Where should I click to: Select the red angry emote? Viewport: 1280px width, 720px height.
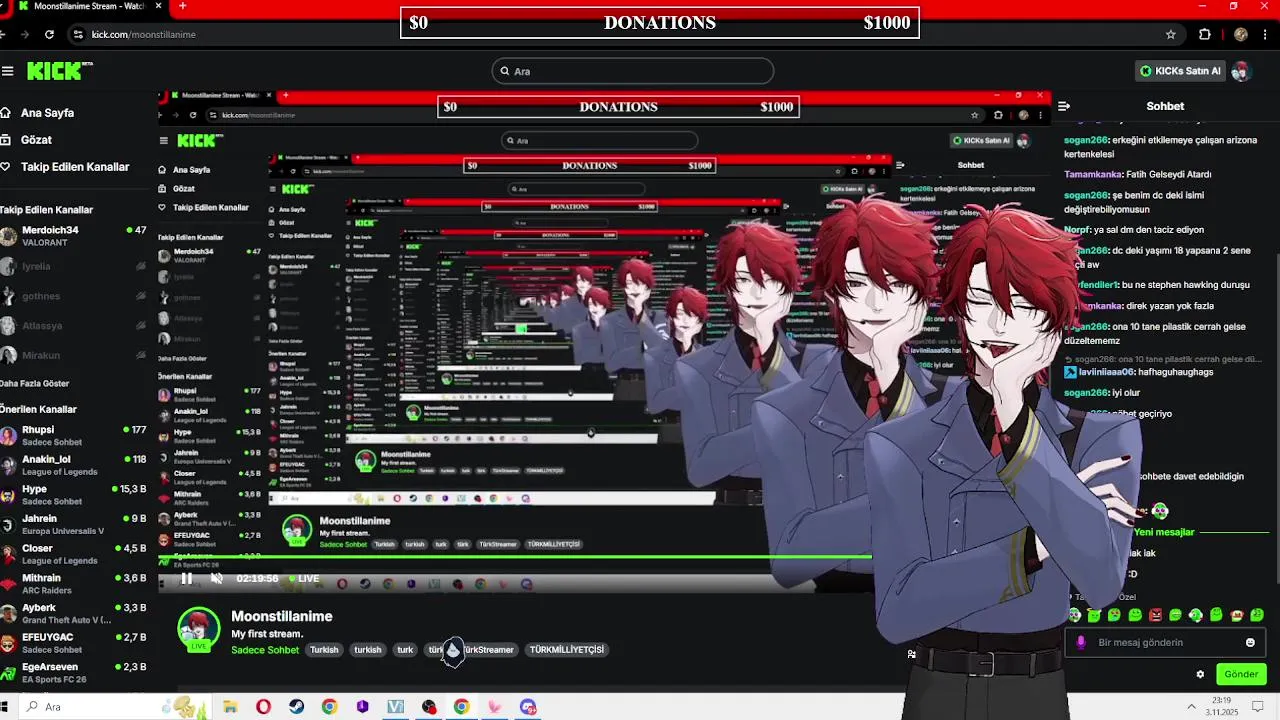click(1156, 615)
